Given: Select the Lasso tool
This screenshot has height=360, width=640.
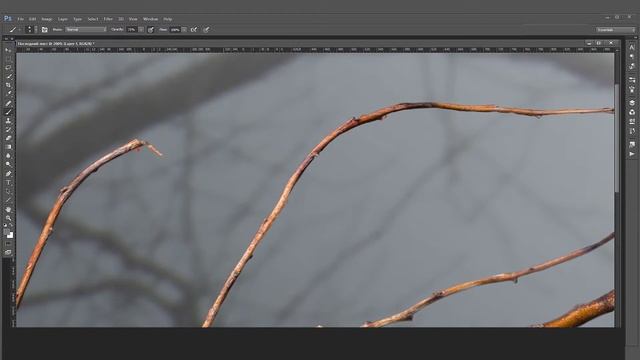Looking at the screenshot, I should 8,67.
